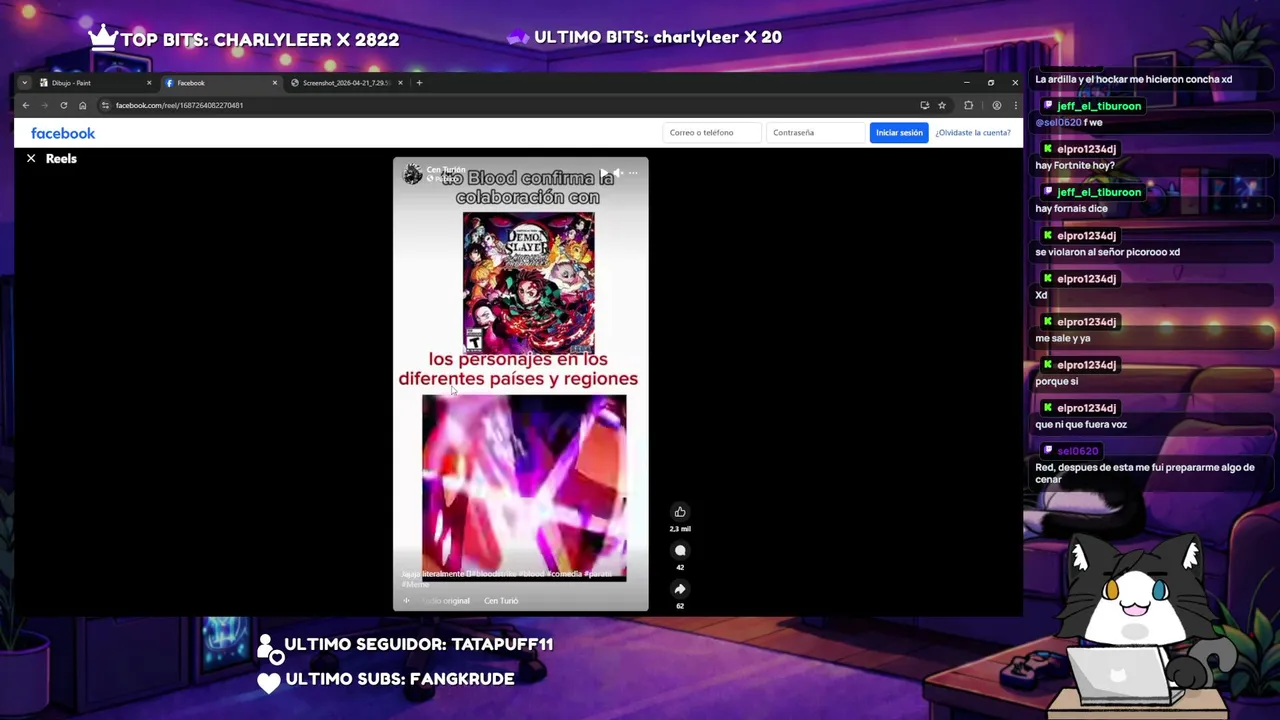Share the reel with the arrow icon
The image size is (1280, 720).
pos(680,589)
